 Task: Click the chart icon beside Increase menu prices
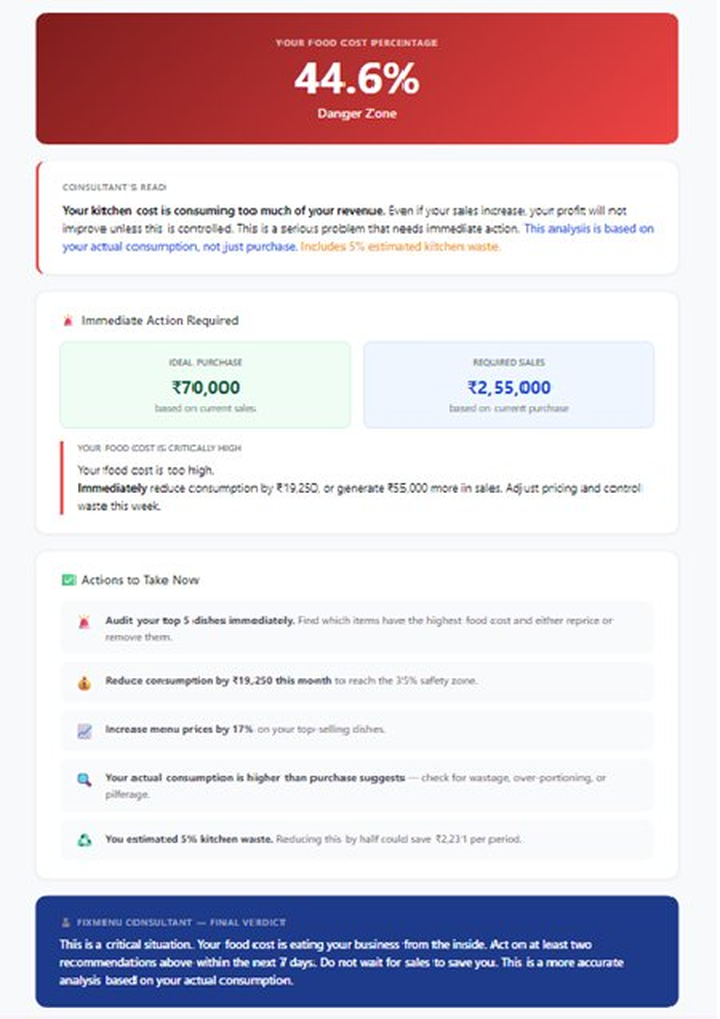(84, 730)
